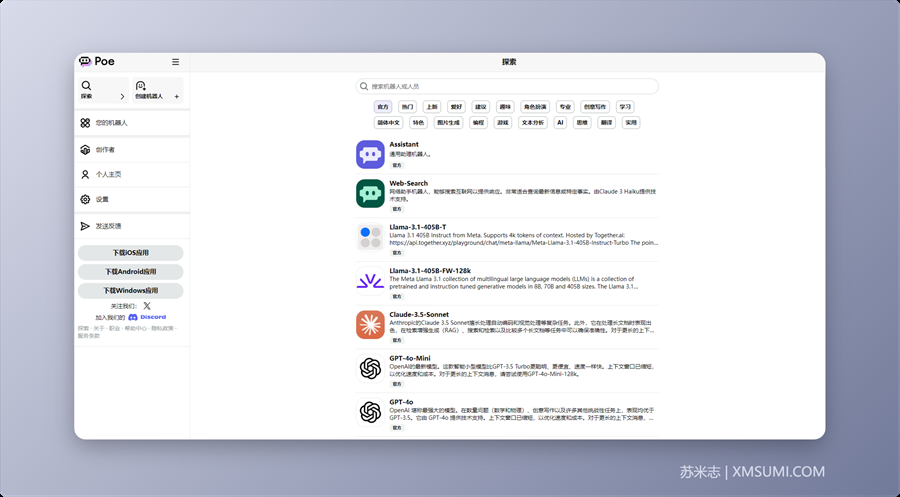
Task: Open 您的机器人 four-circles icon
Action: [86, 123]
